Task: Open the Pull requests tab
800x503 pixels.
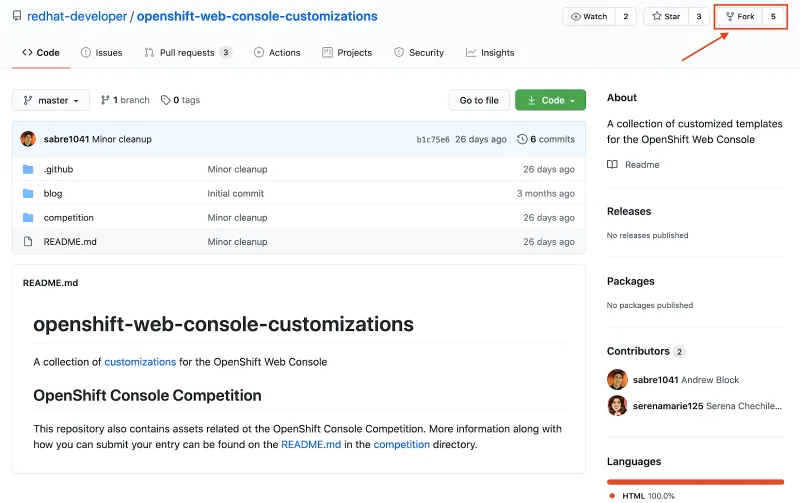Action: (x=187, y=52)
